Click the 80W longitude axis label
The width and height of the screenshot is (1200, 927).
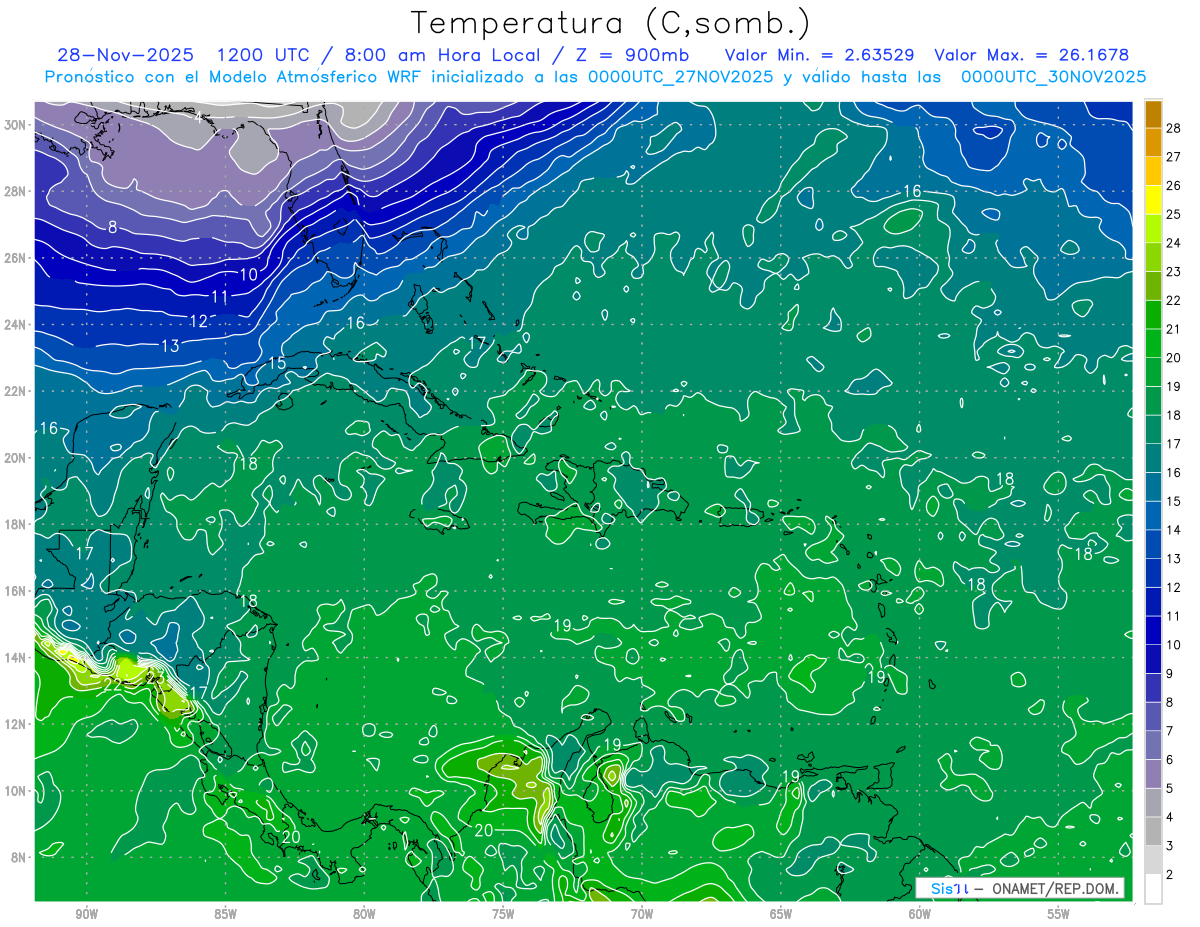coord(364,913)
